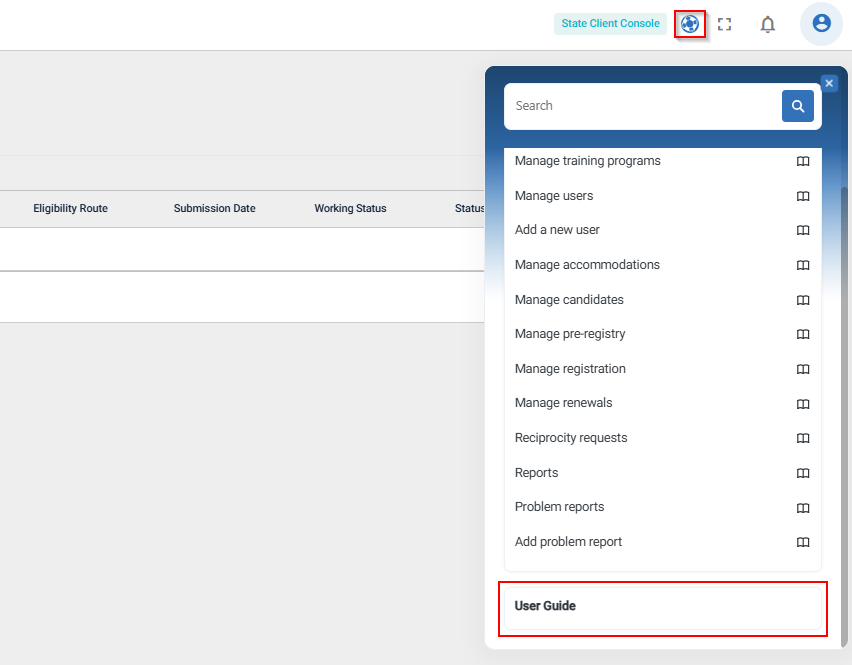Open Manage registration help topic
This screenshot has width=852, height=665.
pos(570,368)
